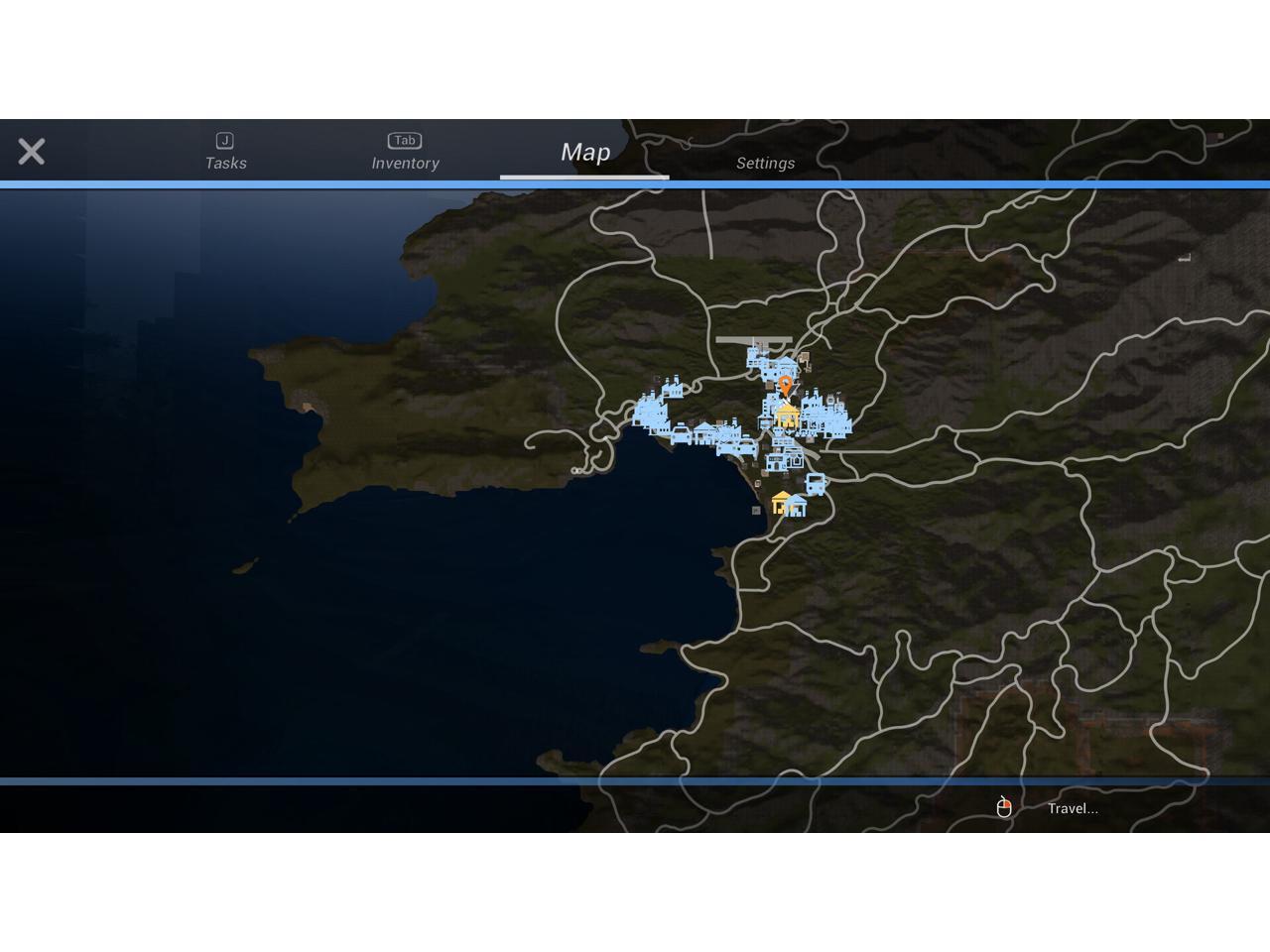
Task: Click the blue bus station icon
Action: coord(816,484)
